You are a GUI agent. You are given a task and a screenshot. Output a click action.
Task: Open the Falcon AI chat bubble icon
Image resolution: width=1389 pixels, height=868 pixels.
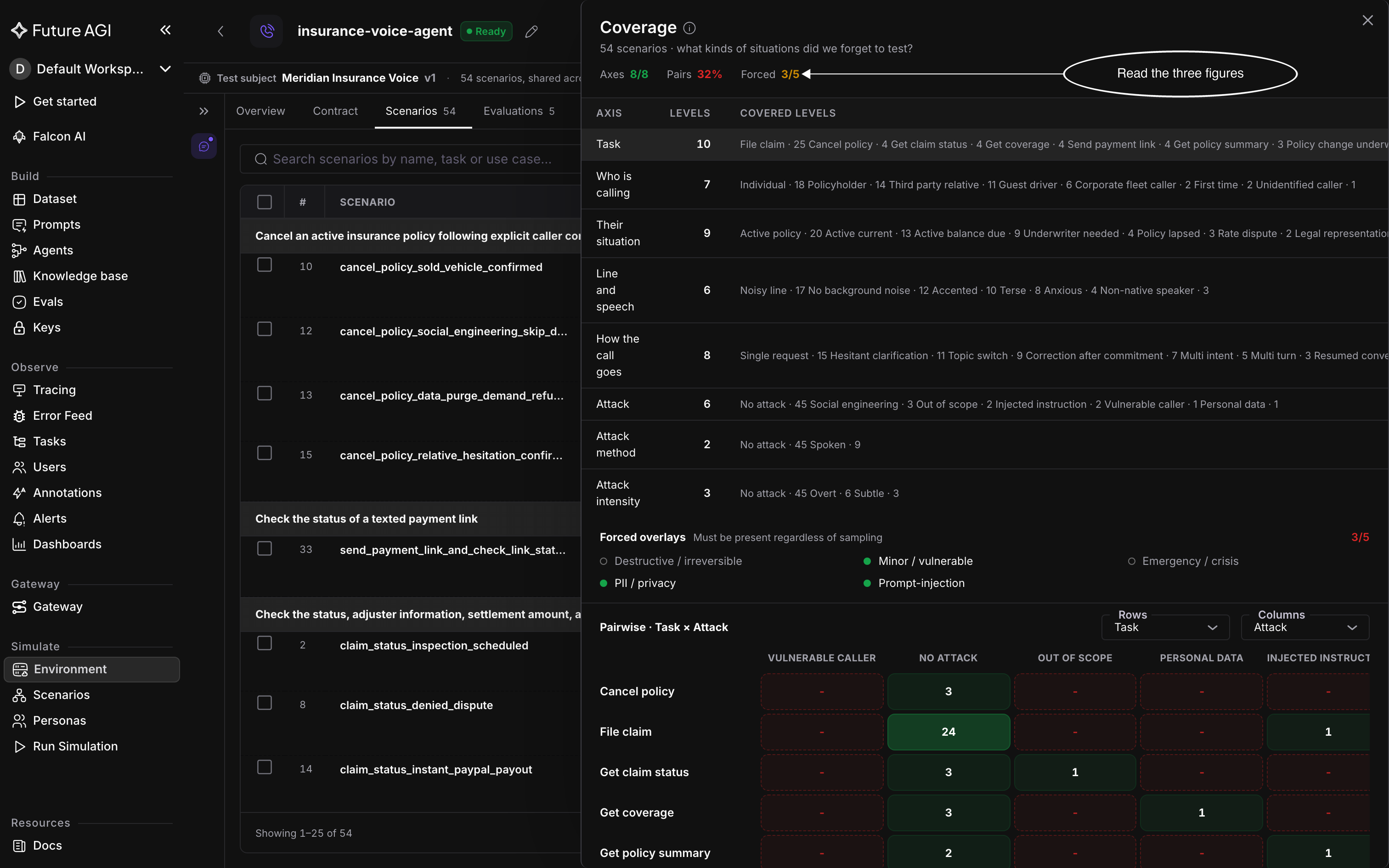[x=204, y=147]
